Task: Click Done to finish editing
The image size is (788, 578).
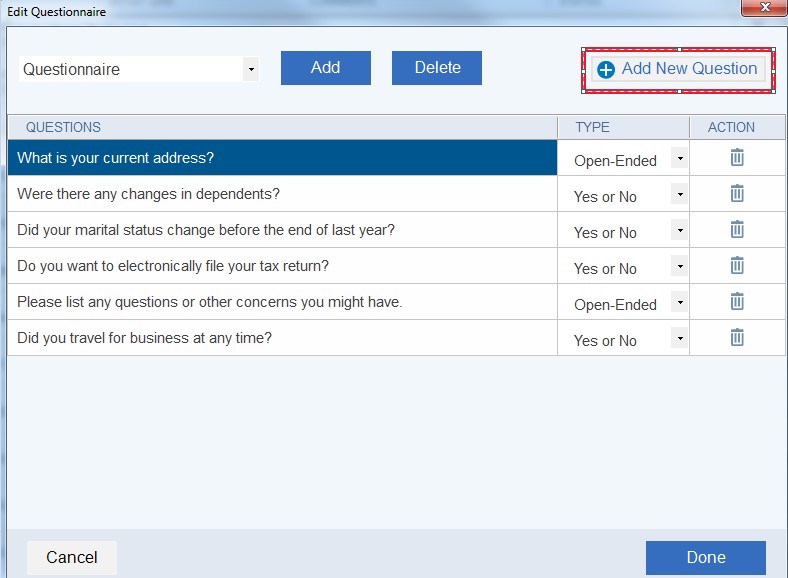Action: click(706, 557)
